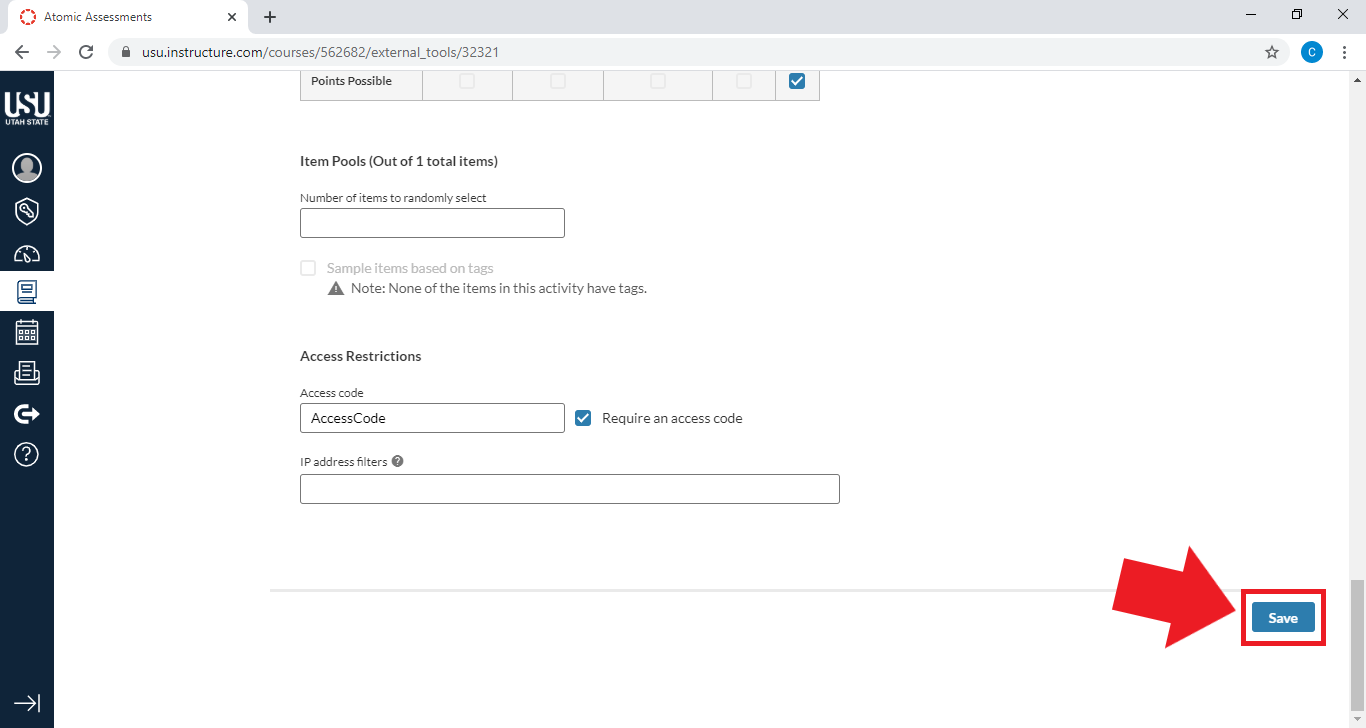Click the Commons arrow icon in sidebar
Screen dimensions: 1366x728
pyautogui.click(x=27, y=414)
